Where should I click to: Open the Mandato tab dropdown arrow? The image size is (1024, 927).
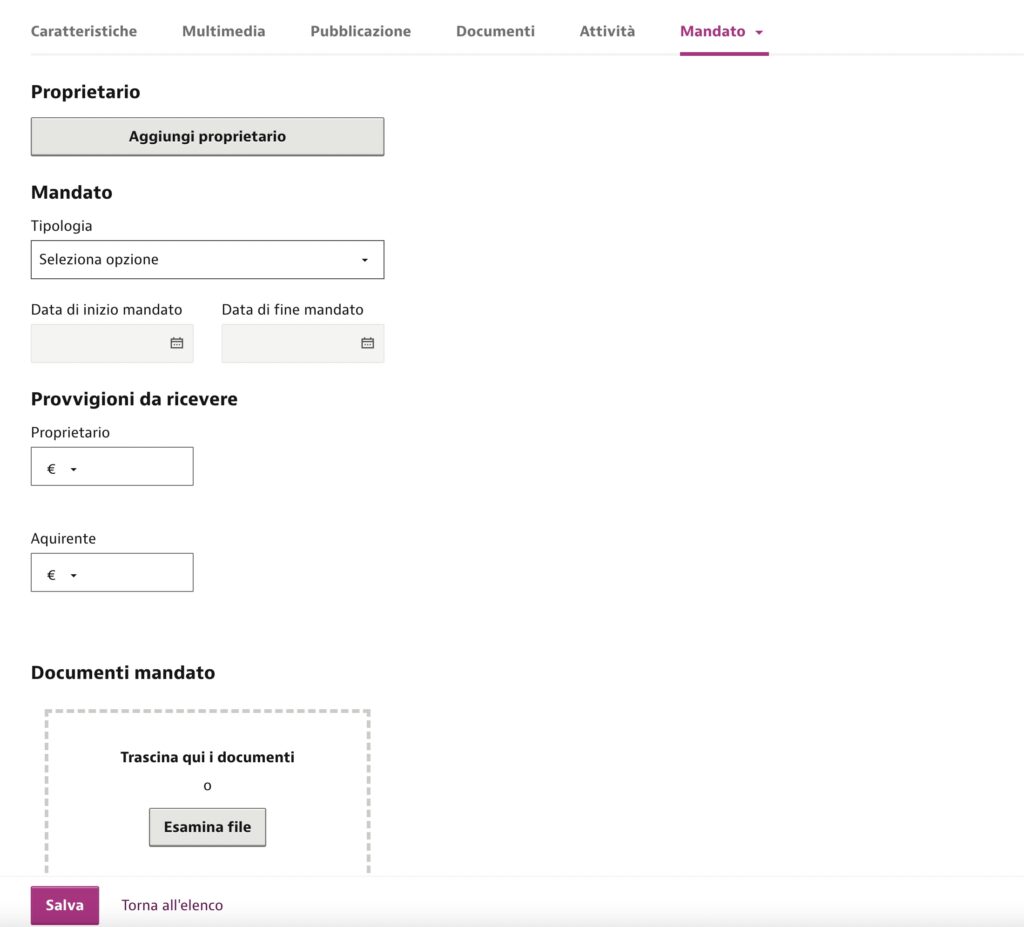[759, 32]
